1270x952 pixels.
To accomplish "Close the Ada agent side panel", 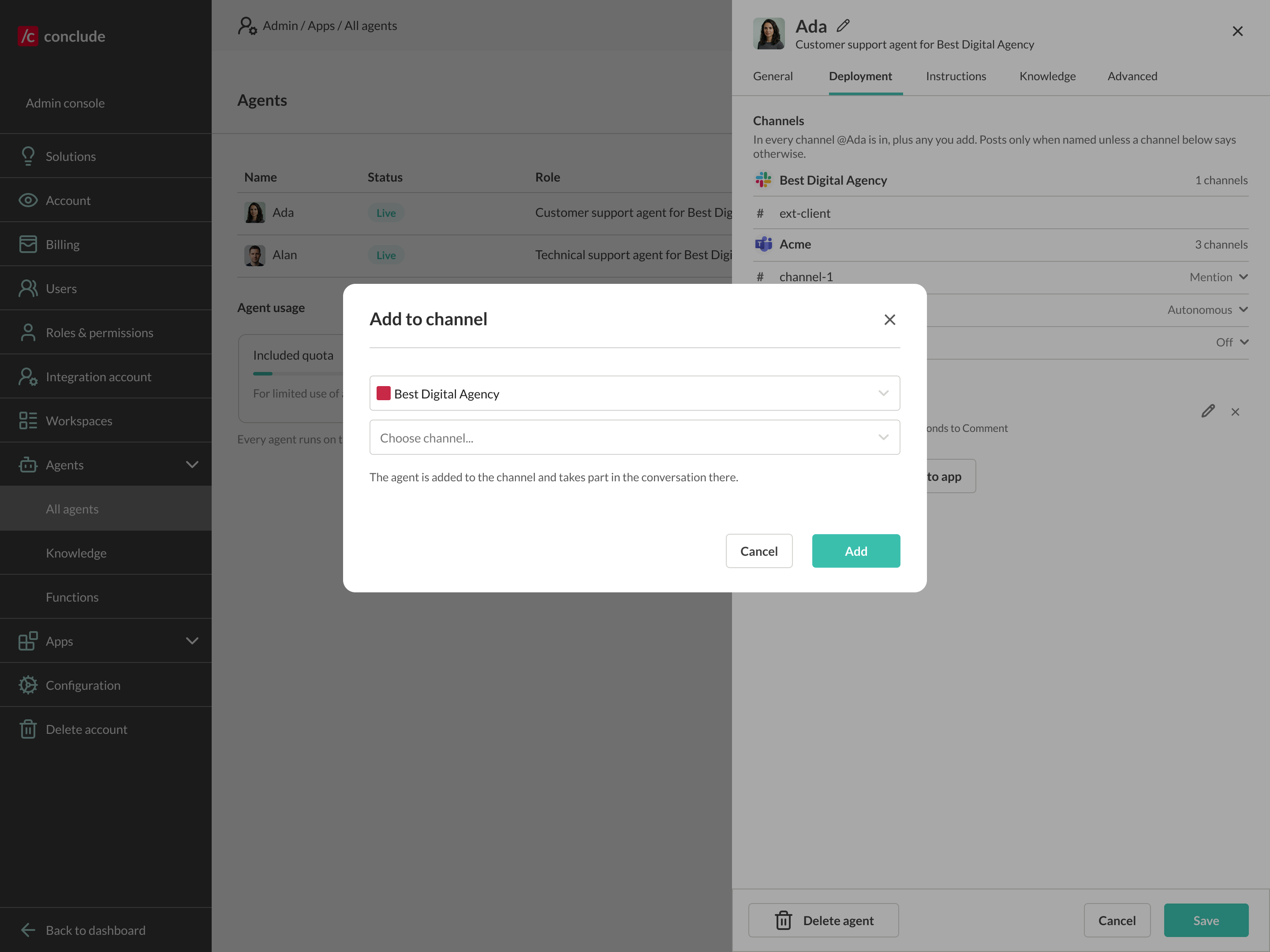I will (1238, 31).
